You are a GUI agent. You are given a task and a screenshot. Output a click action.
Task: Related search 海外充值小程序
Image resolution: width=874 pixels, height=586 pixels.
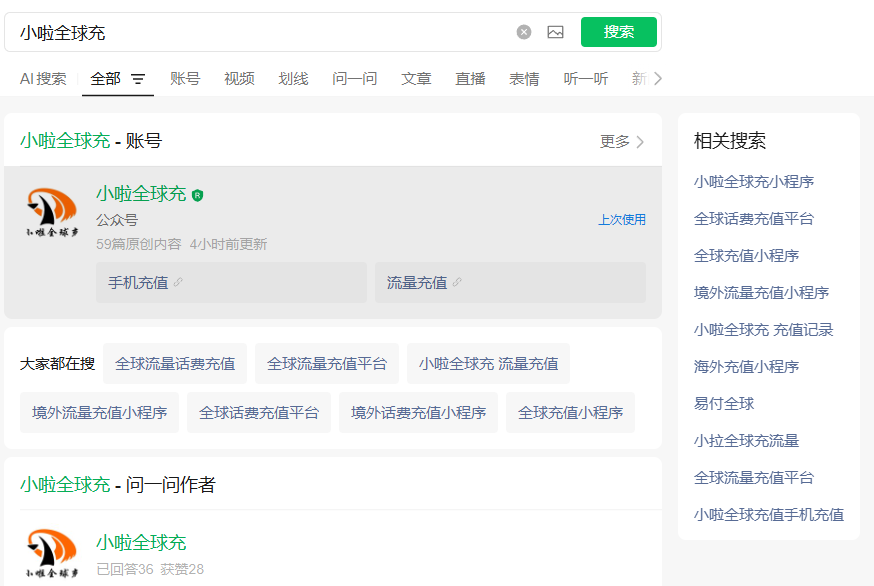(746, 367)
